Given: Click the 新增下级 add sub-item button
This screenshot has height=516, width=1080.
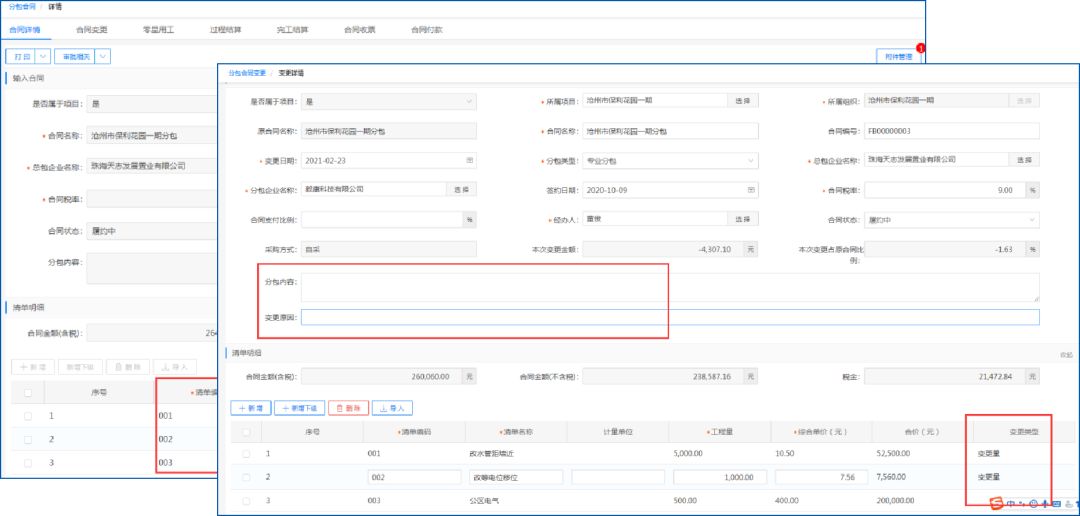Looking at the screenshot, I should (298, 408).
